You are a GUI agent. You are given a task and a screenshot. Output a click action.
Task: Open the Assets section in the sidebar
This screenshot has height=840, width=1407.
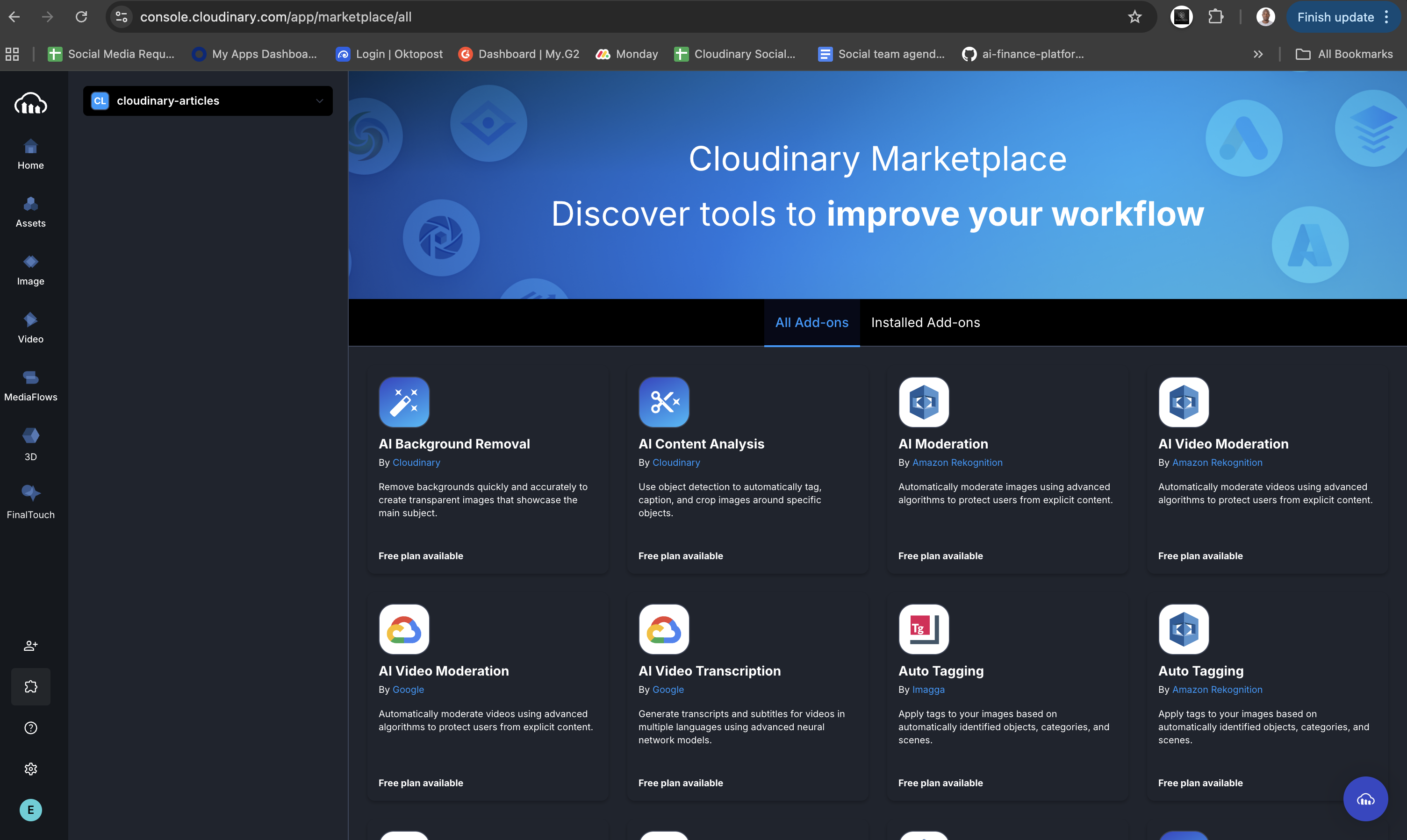coord(30,212)
